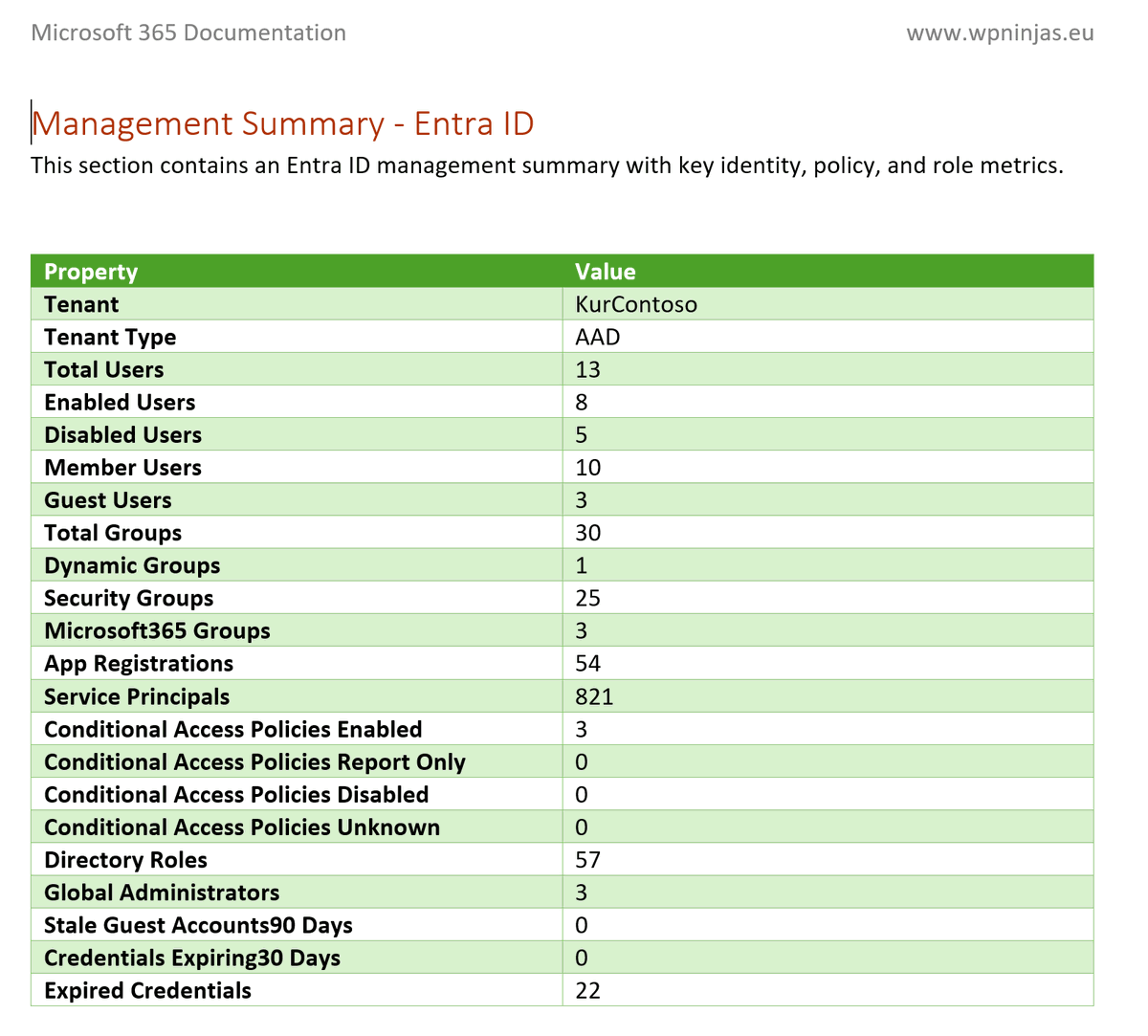Click the App Registrations value 54

(x=587, y=663)
